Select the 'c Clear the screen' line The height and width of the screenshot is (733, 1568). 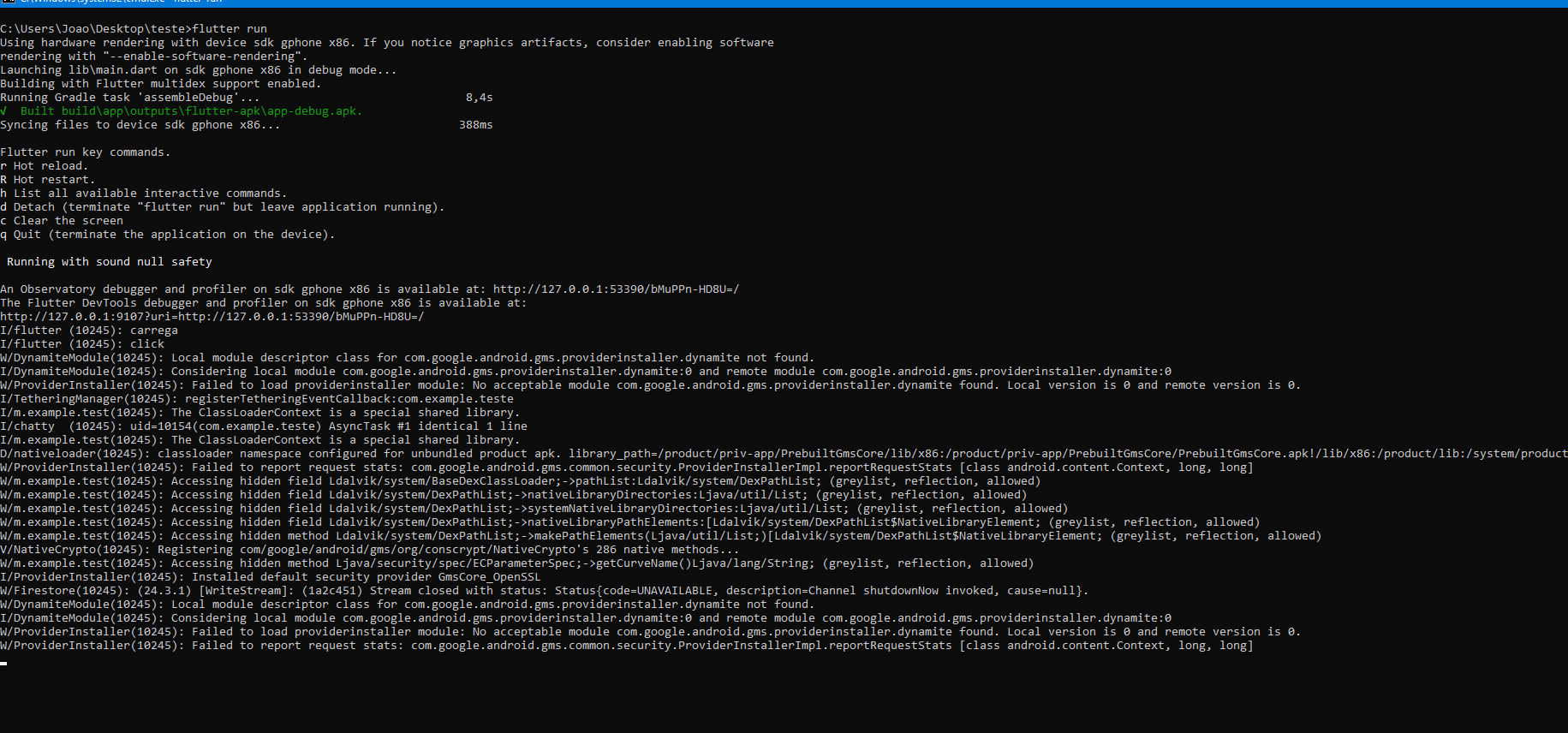pos(62,220)
